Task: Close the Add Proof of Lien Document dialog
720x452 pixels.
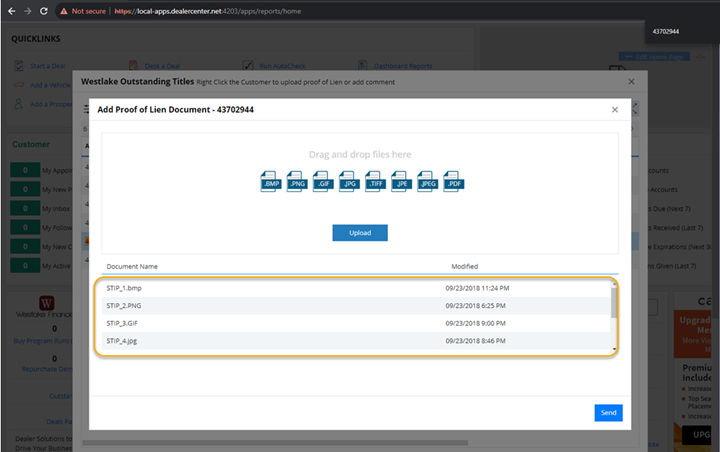Action: pos(615,110)
